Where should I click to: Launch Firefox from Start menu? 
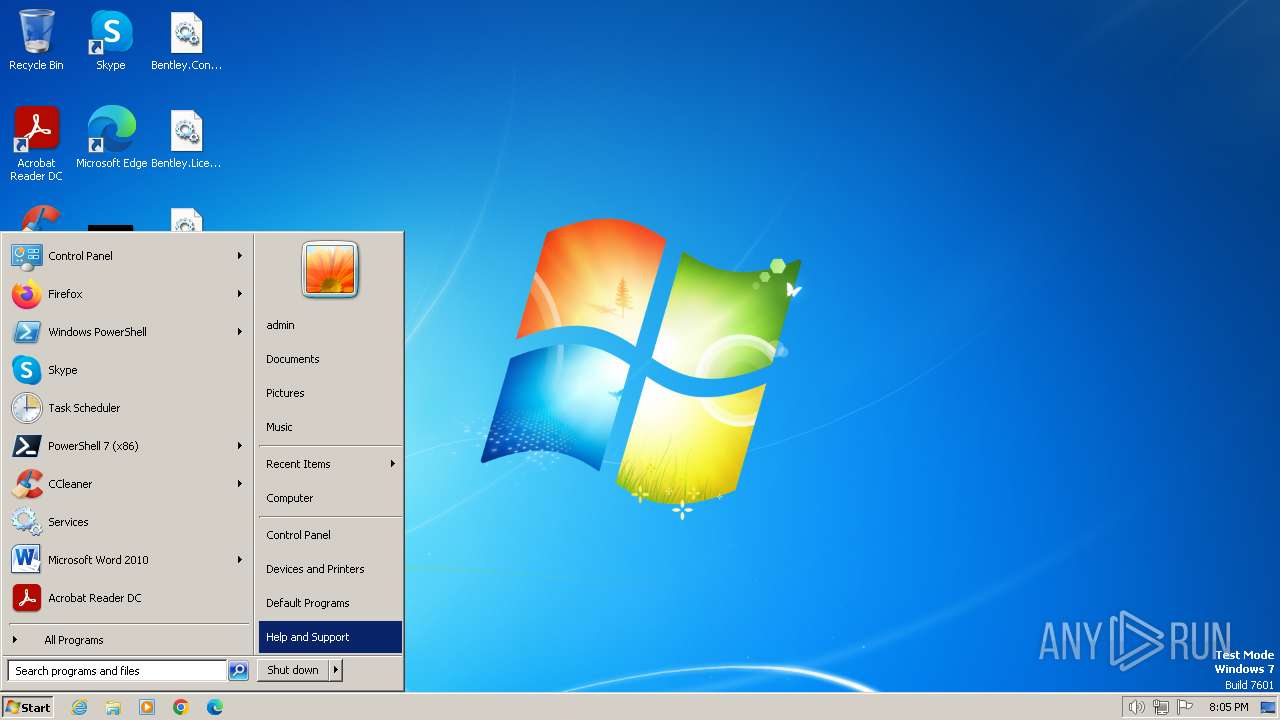coord(128,294)
